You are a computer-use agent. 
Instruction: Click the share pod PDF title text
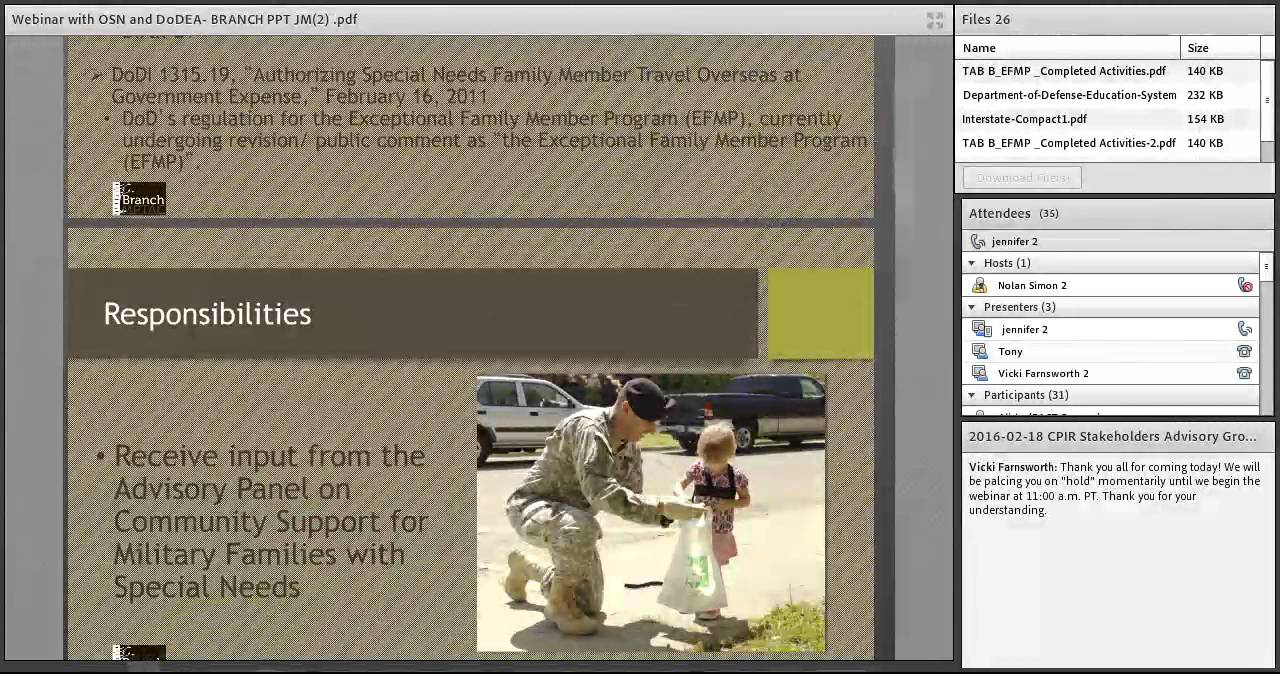184,19
